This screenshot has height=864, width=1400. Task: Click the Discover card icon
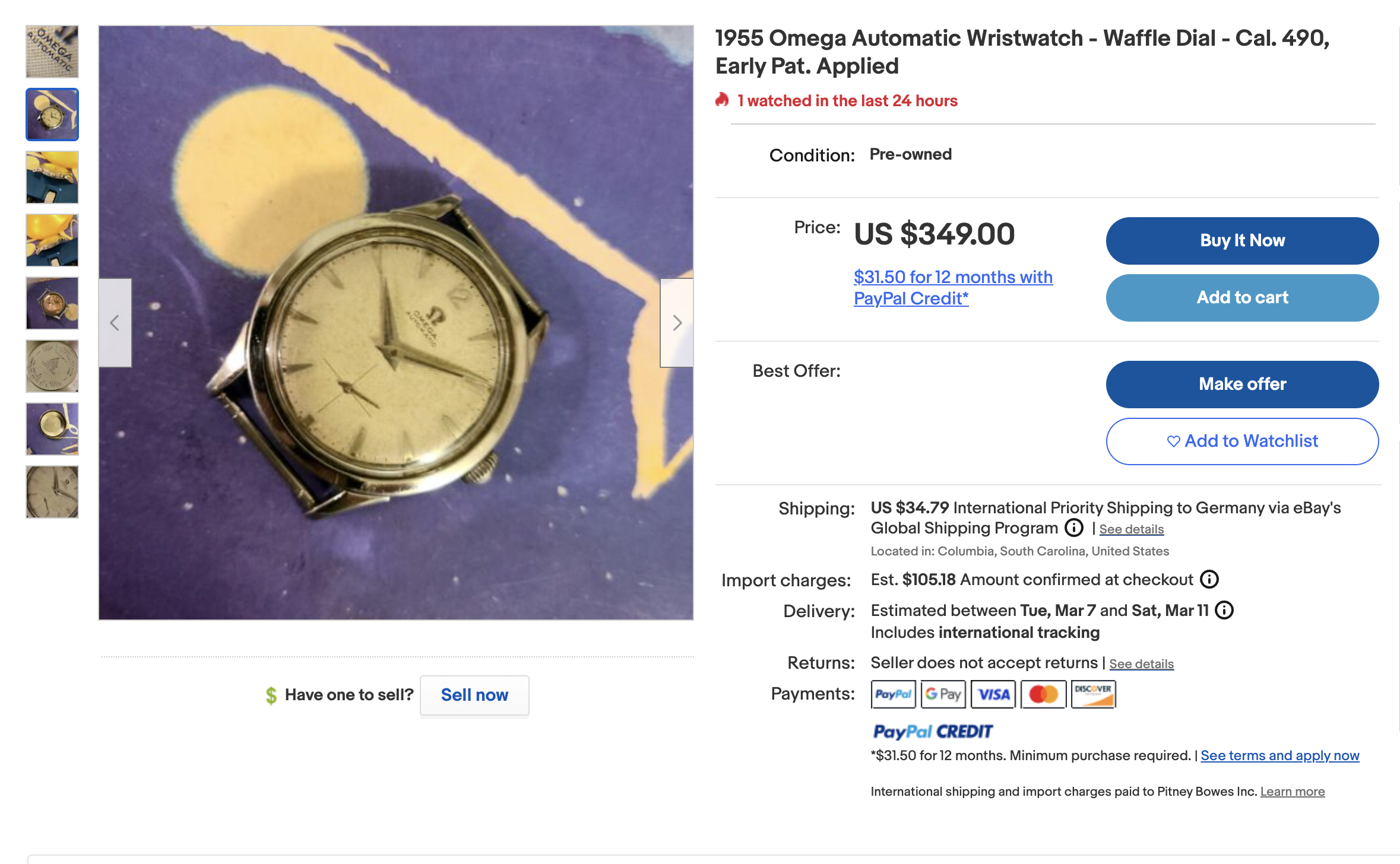click(1093, 694)
